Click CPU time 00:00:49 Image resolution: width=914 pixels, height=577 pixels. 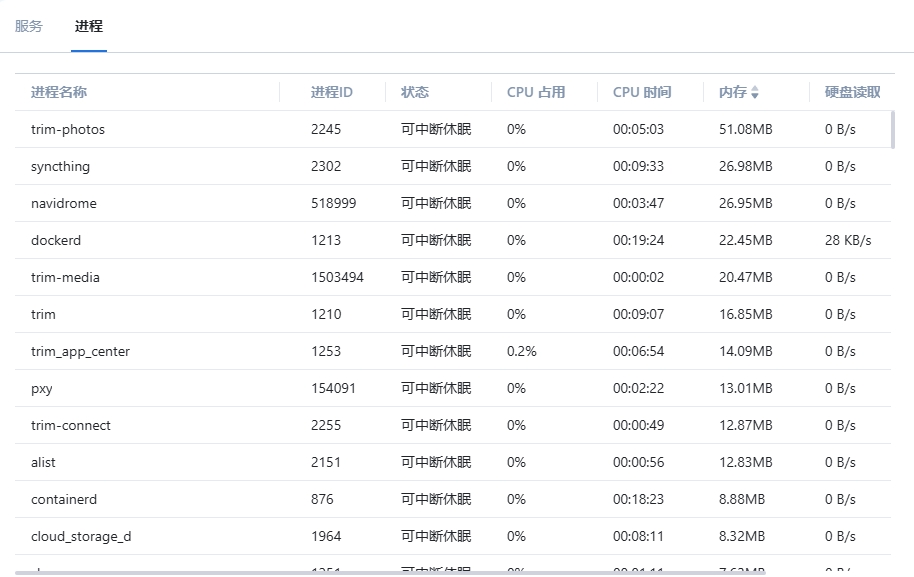point(638,425)
